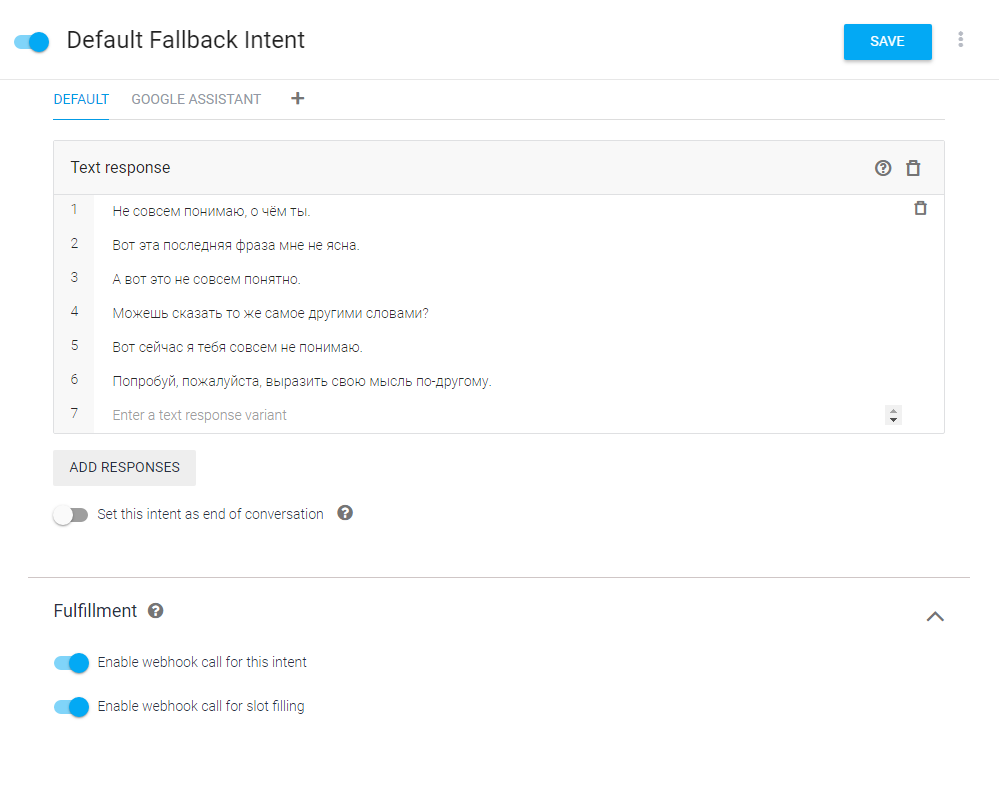999x787 pixels.
Task: Click the Text response help icon
Action: [x=882, y=168]
